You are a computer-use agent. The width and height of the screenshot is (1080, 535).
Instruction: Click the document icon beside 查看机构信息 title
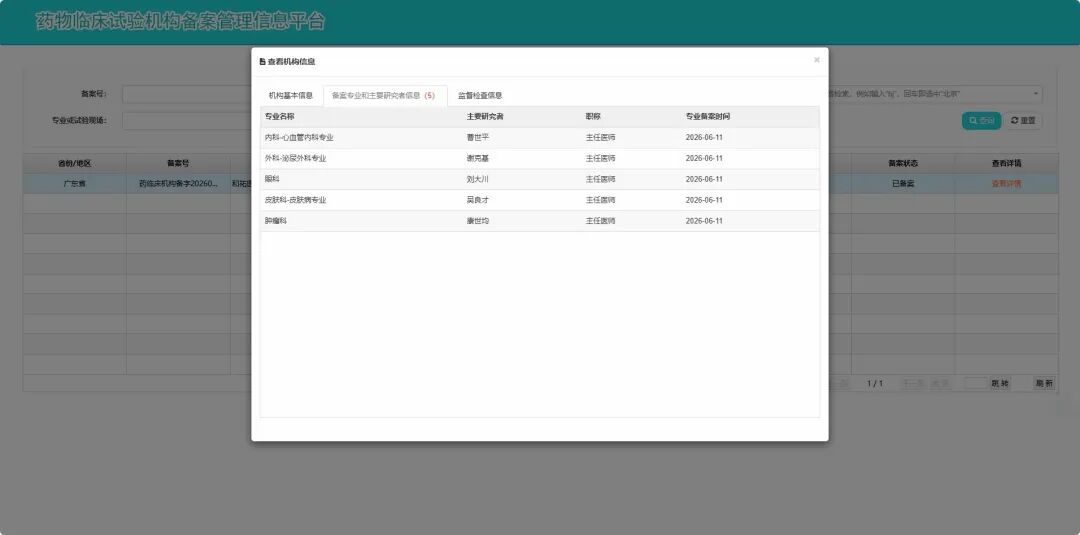(262, 62)
